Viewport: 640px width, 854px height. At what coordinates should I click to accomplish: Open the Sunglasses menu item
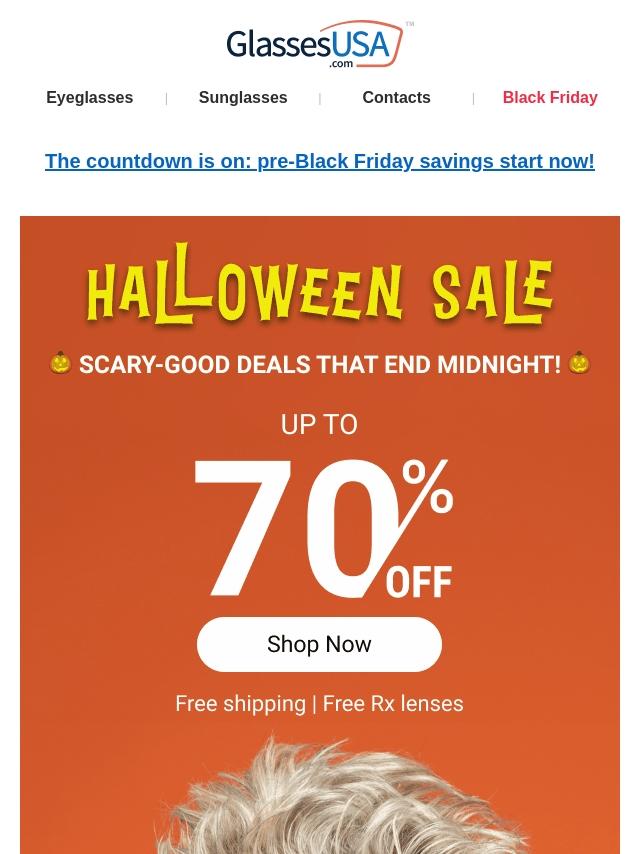[x=243, y=98]
